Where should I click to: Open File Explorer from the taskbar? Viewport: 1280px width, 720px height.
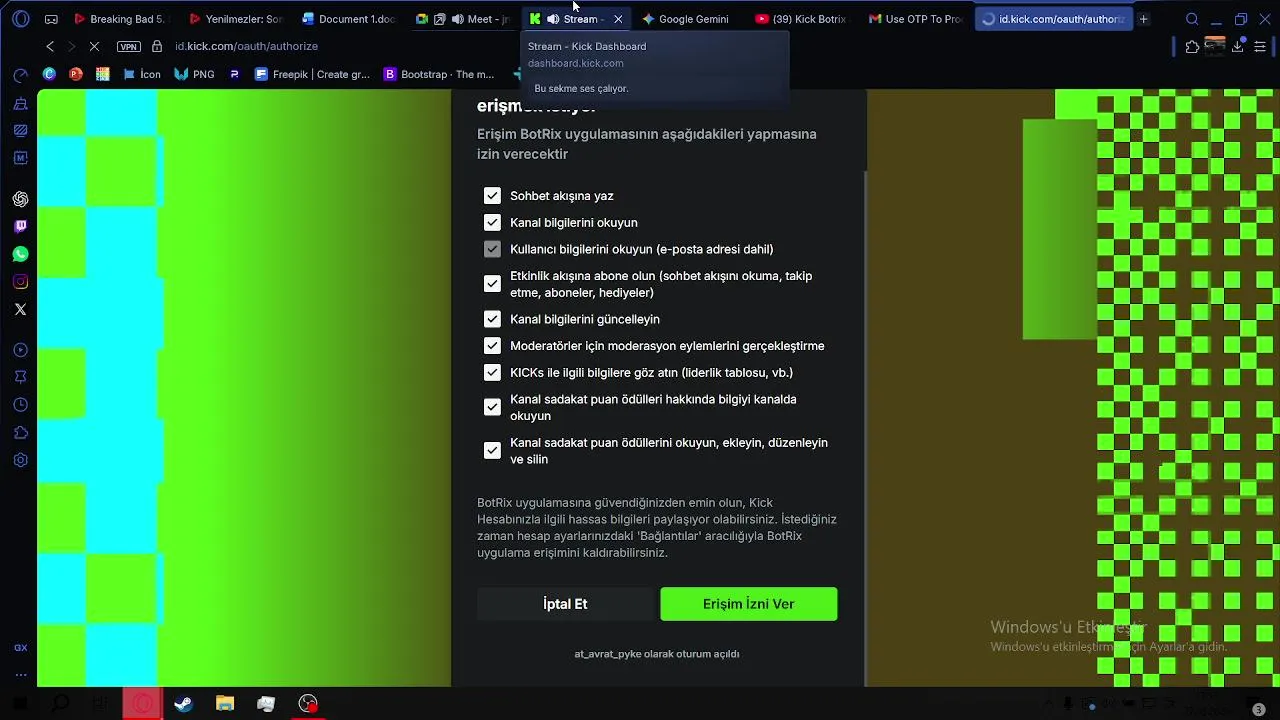click(x=225, y=704)
